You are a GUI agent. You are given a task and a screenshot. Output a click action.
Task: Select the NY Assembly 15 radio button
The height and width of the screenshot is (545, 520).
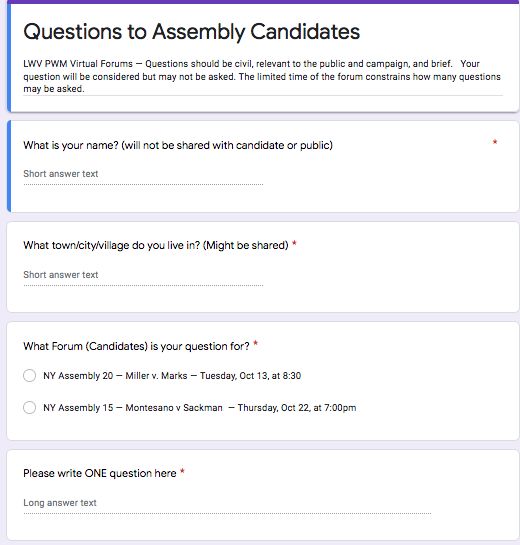click(x=30, y=407)
